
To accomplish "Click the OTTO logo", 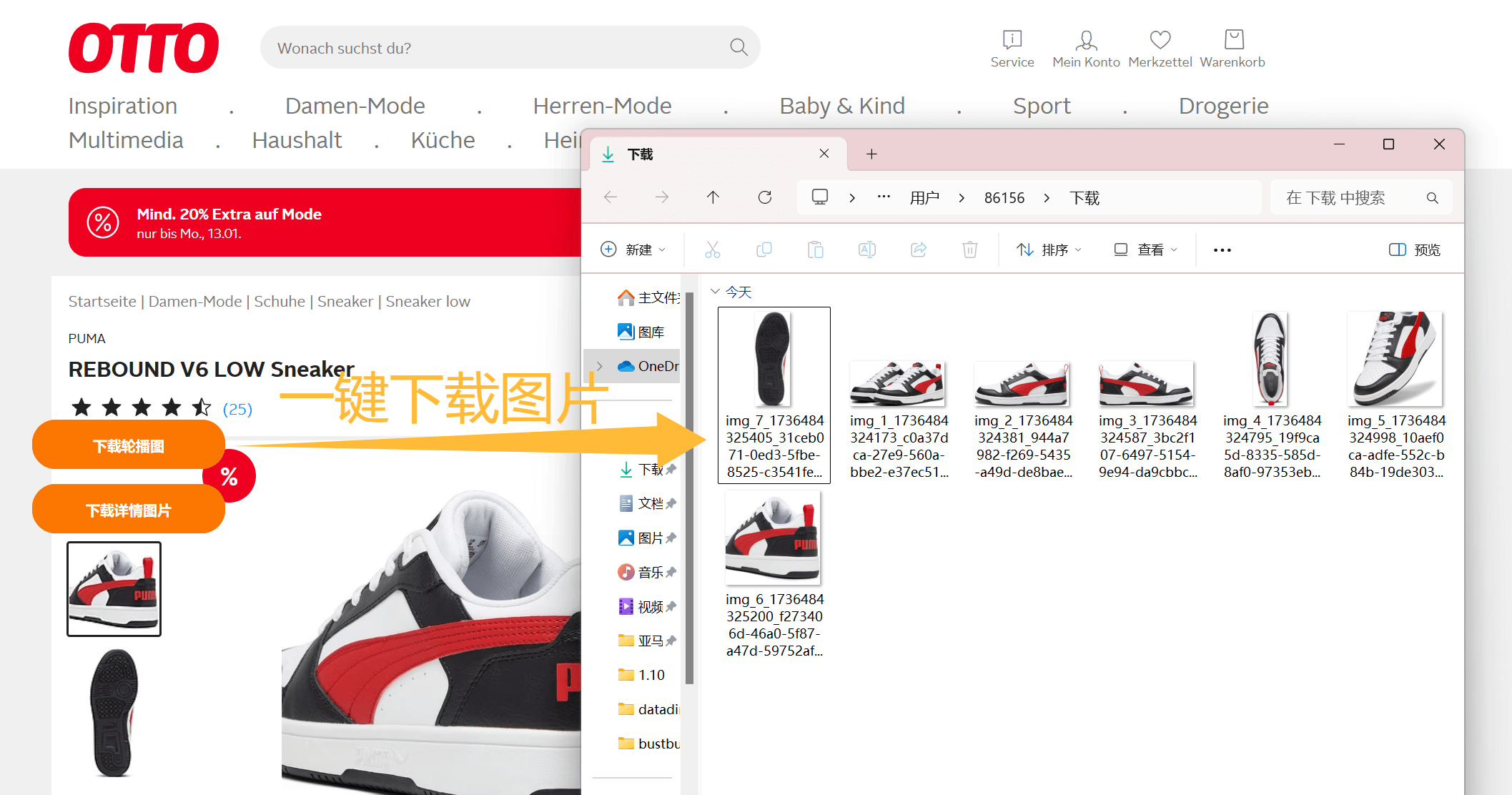I will [x=143, y=48].
